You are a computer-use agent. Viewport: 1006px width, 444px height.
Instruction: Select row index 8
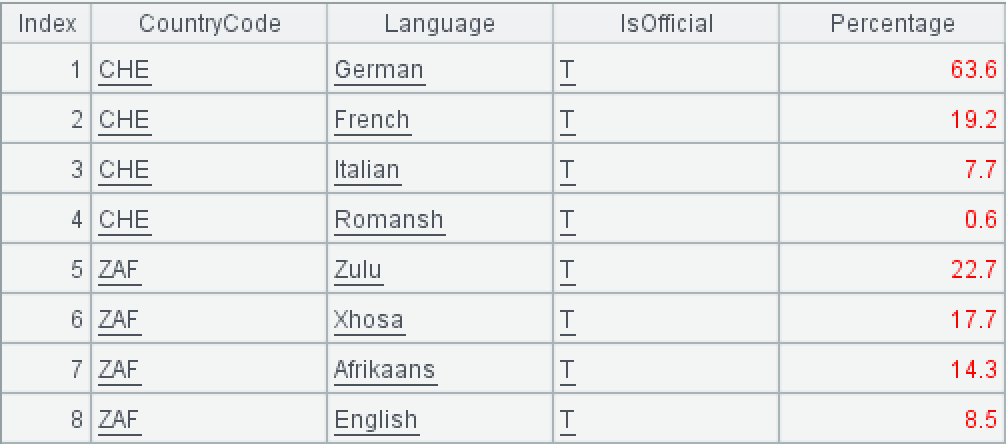point(47,420)
